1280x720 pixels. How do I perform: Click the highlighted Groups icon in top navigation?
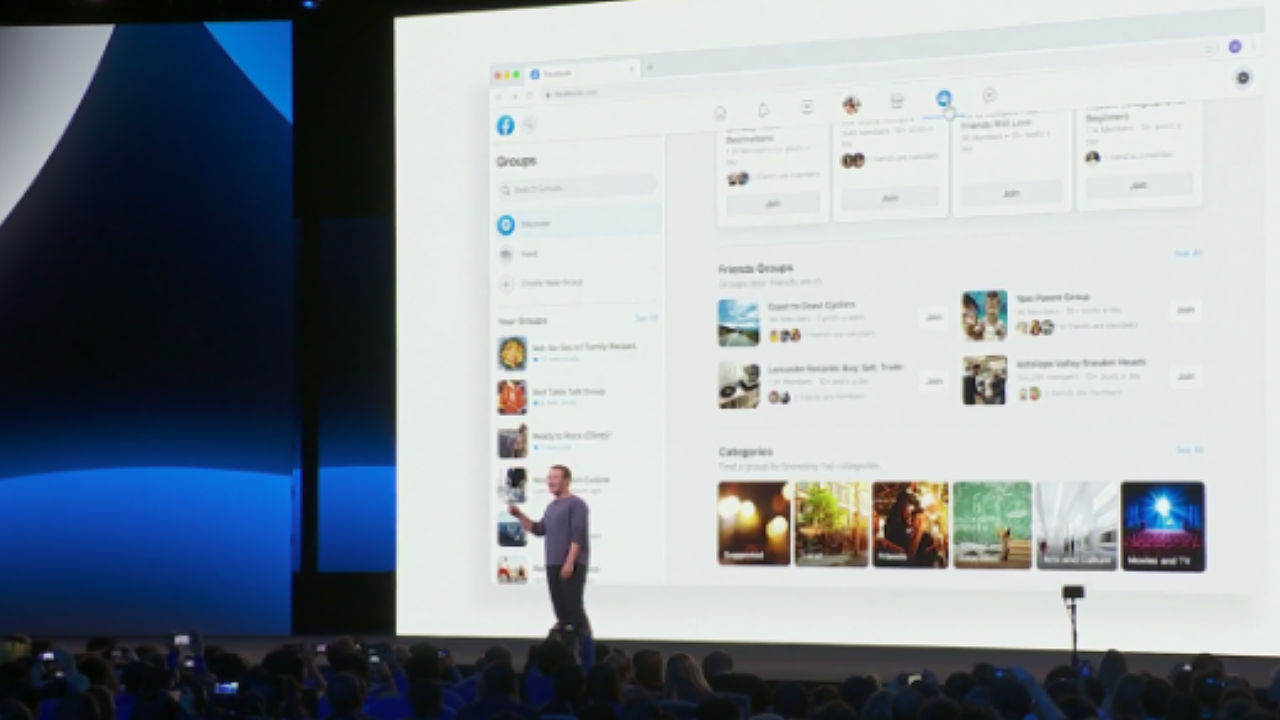point(944,100)
